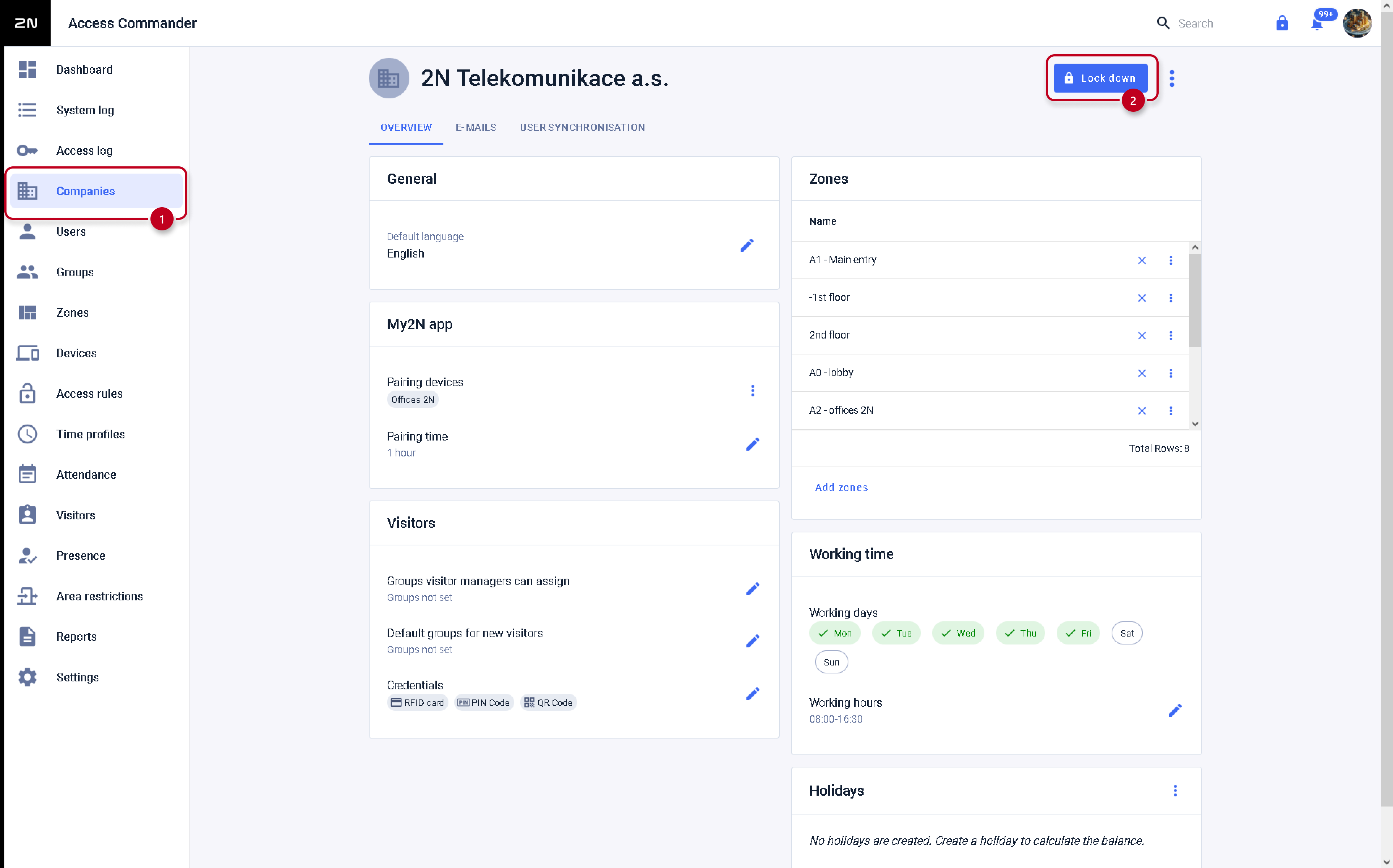The width and height of the screenshot is (1393, 868).
Task: Switch to the User Synchronisation tab
Action: coord(582,127)
